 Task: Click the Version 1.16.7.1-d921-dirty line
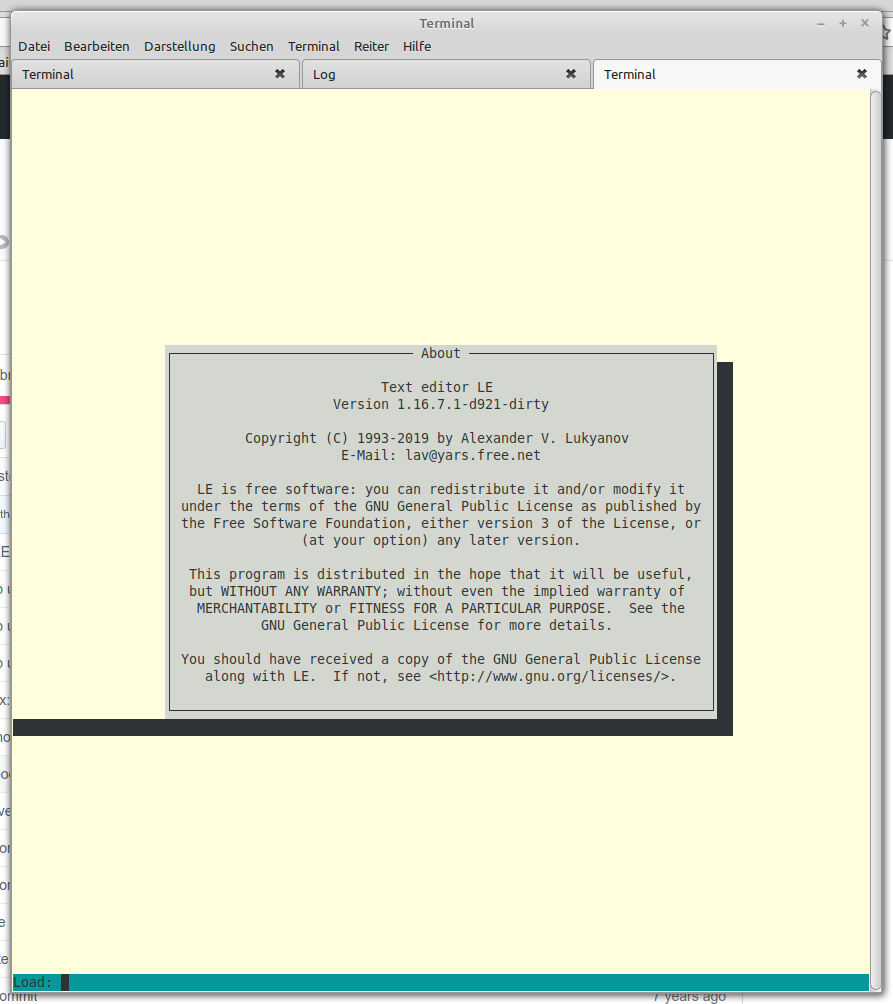[x=440, y=404]
